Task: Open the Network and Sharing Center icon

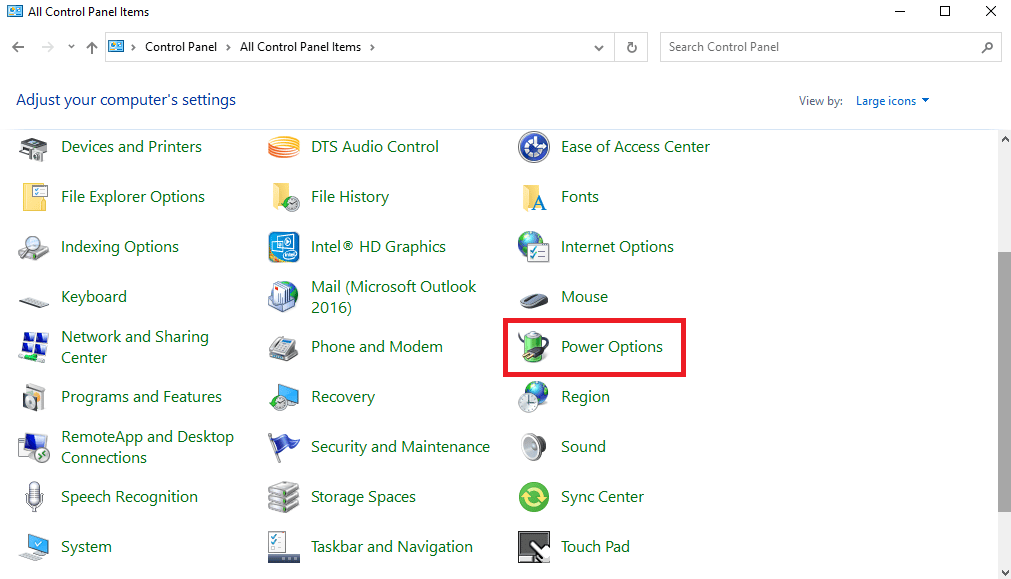Action: tap(34, 347)
